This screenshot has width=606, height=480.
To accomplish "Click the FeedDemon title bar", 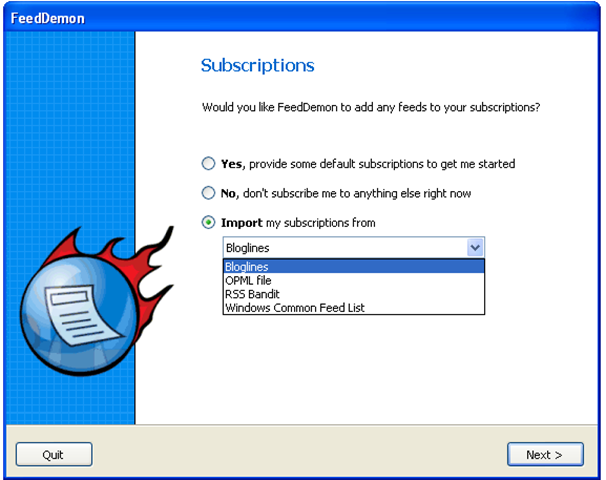I will tap(301, 18).
